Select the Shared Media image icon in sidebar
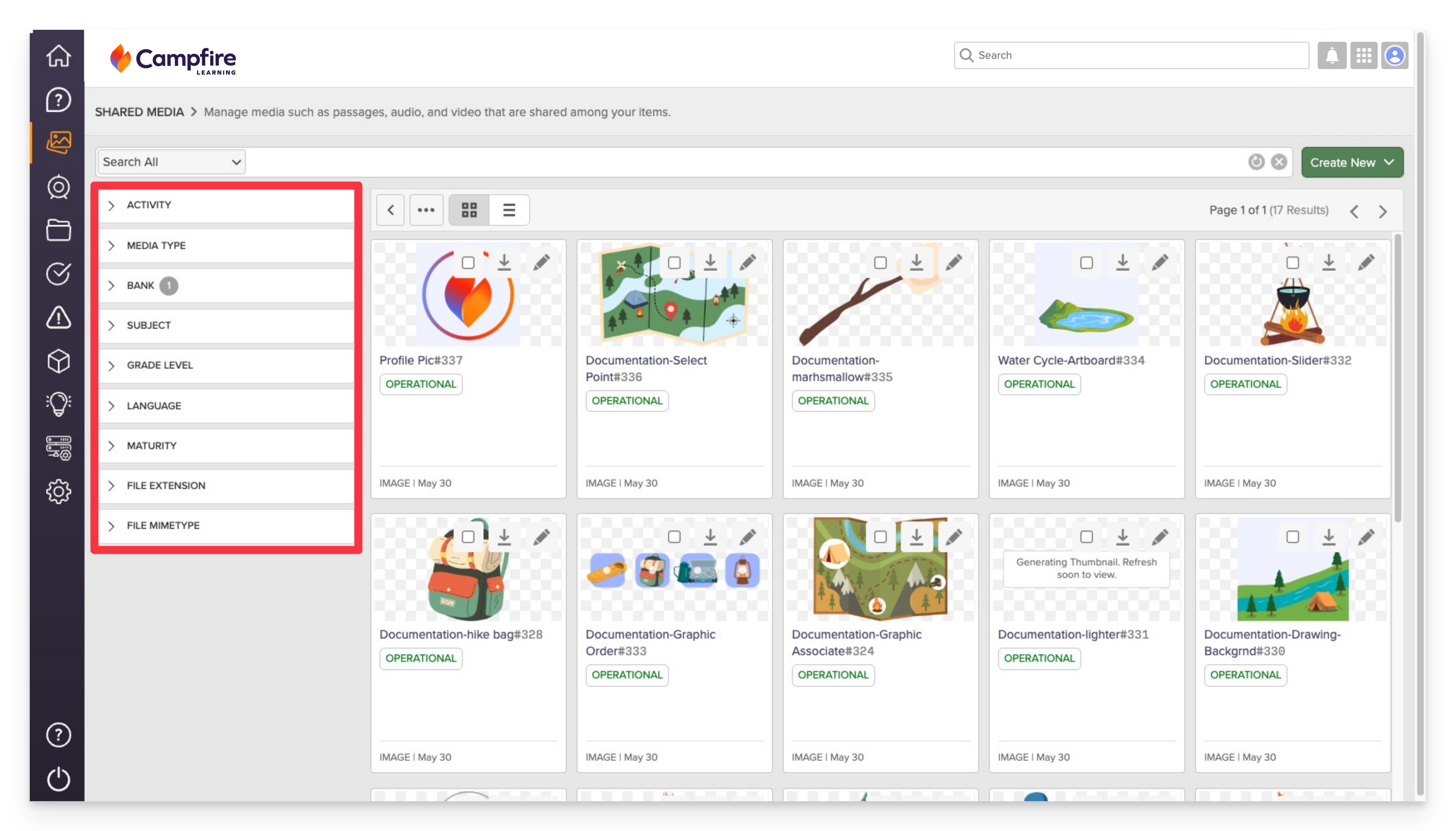Viewport: 1456px width, 831px height. pyautogui.click(x=58, y=143)
